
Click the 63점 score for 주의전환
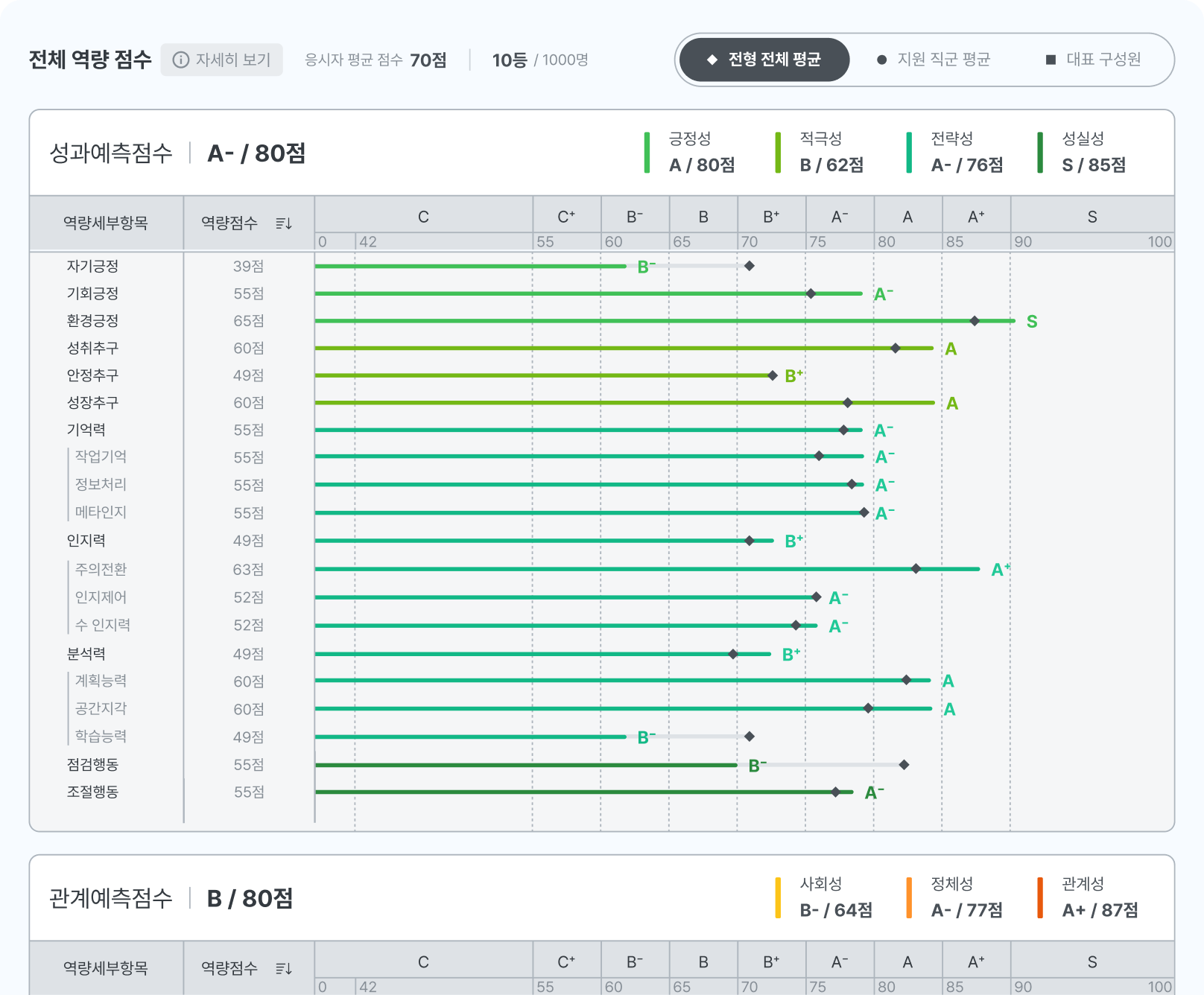pyautogui.click(x=248, y=569)
